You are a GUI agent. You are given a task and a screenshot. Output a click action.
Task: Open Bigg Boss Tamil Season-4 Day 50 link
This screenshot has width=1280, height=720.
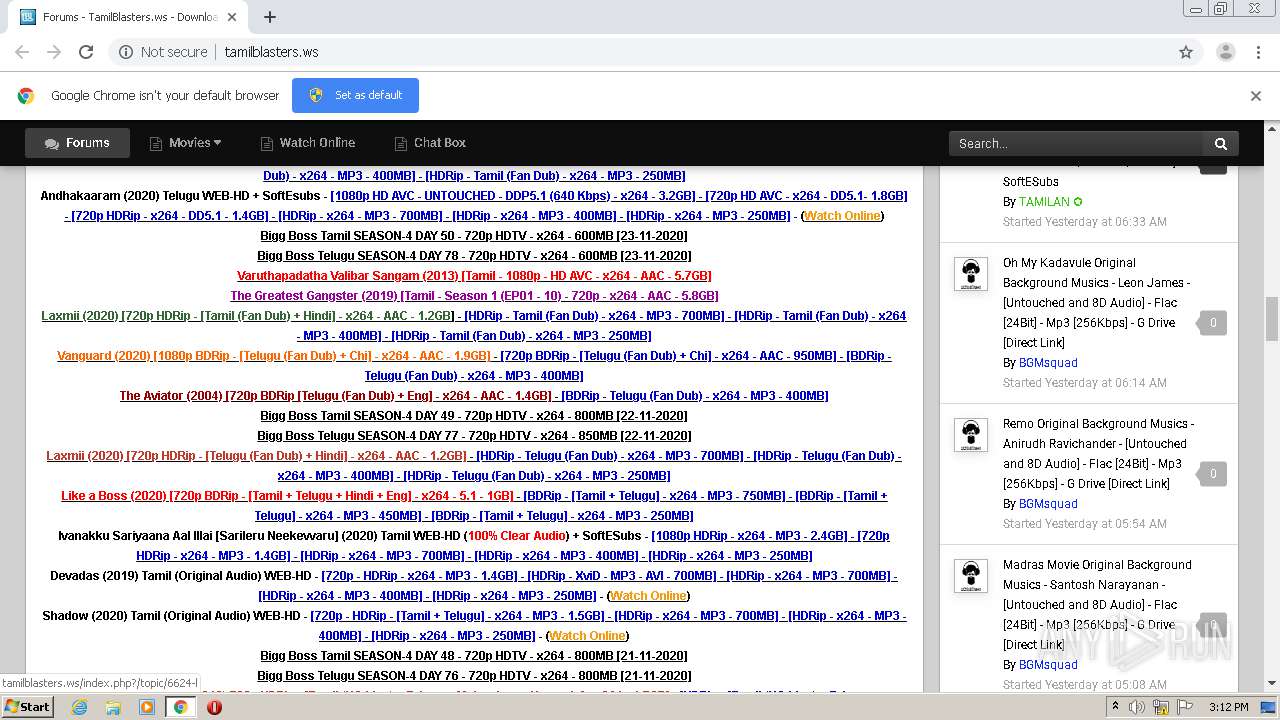(474, 236)
